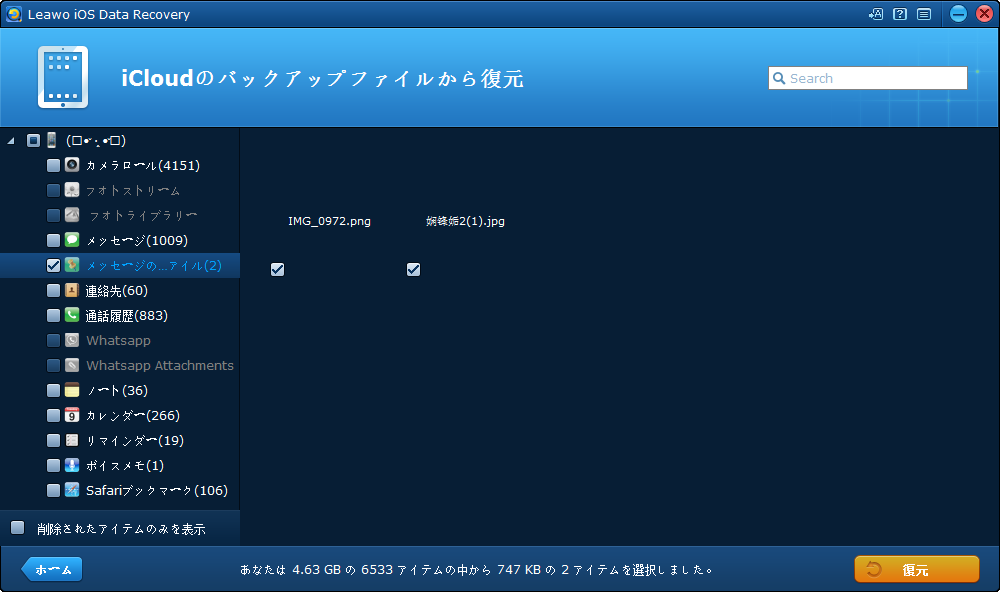The width and height of the screenshot is (1000, 592).
Task: Open the title bar menu list icon
Action: point(924,14)
